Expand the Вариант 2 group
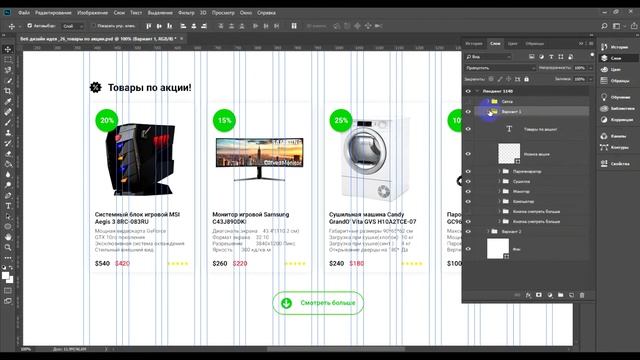 [488, 231]
